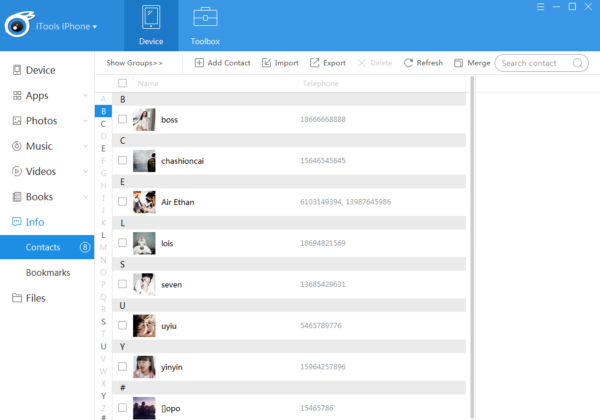Focus the Search contact input field
This screenshot has height=420, width=600.
pos(535,63)
